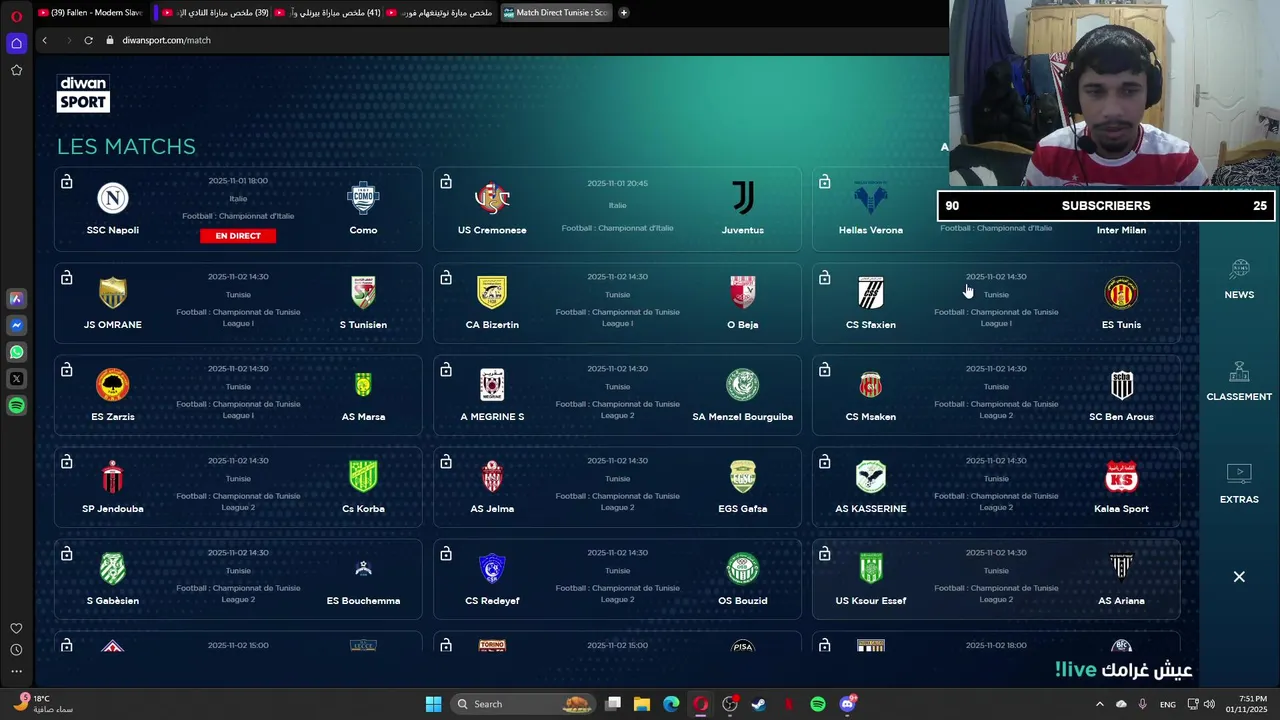Screen dimensions: 1280x720
Task: Click the lock icon on AS KASSERINE card
Action: [x=824, y=461]
